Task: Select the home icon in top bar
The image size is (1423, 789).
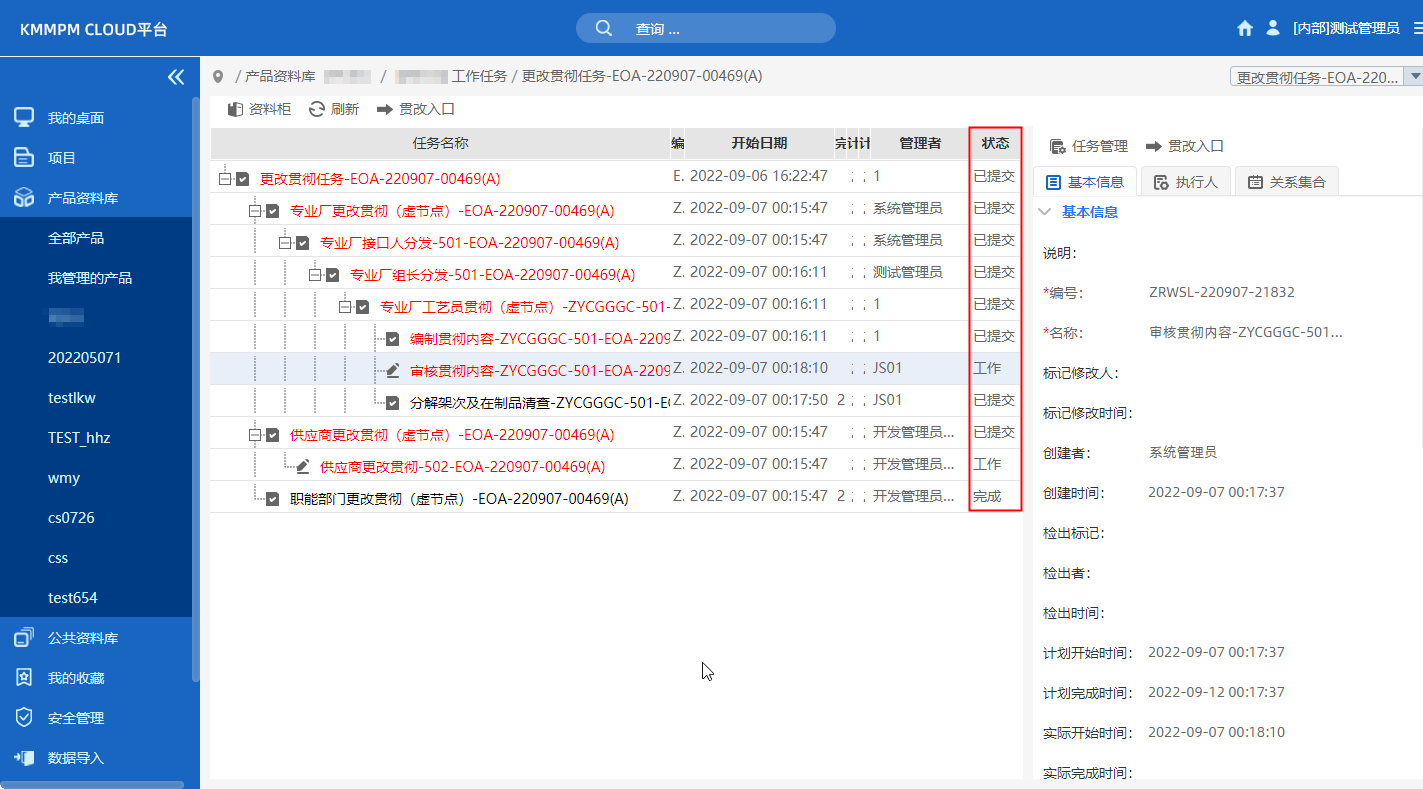Action: (1244, 28)
